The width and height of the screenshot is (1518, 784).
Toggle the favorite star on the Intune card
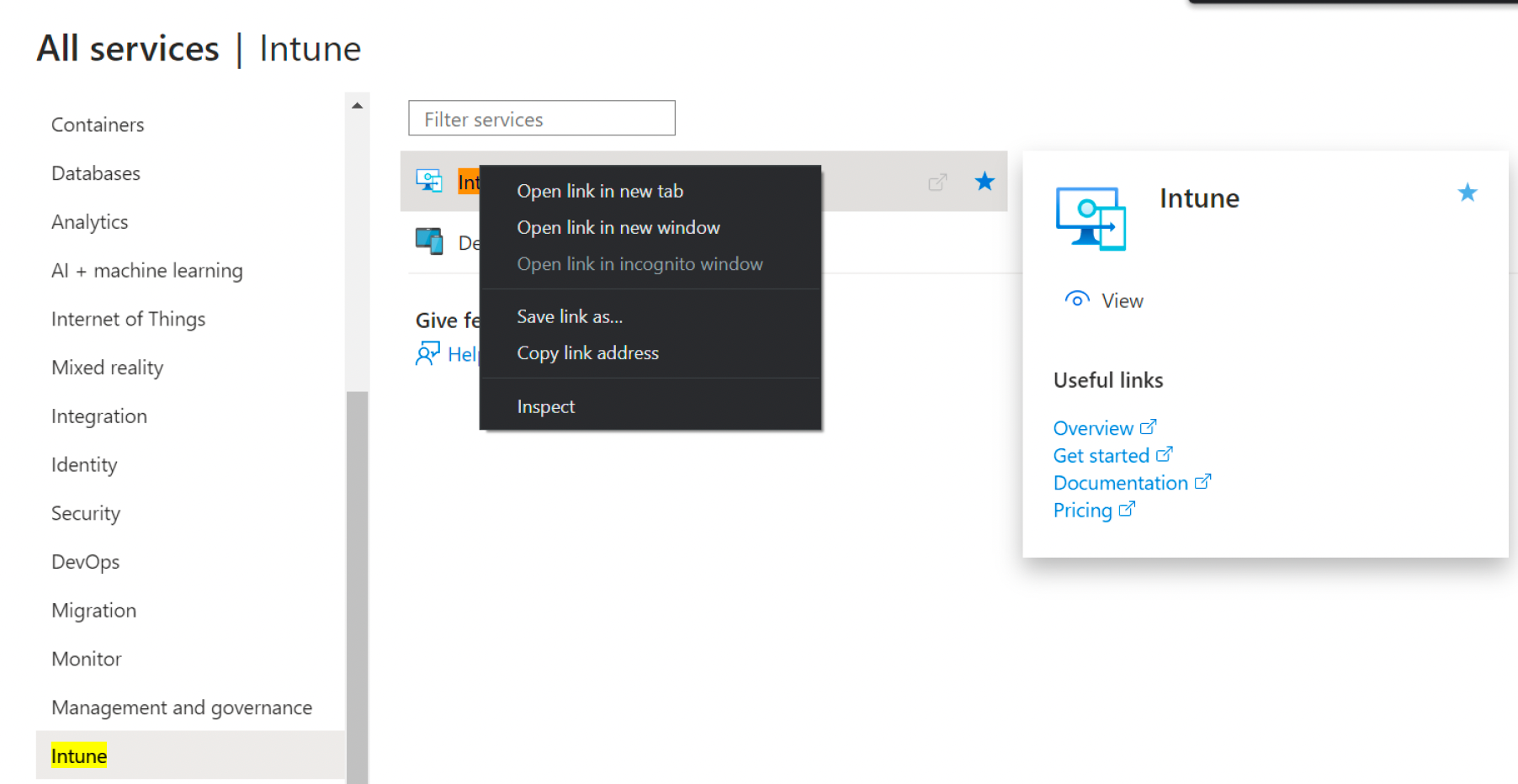(1467, 193)
